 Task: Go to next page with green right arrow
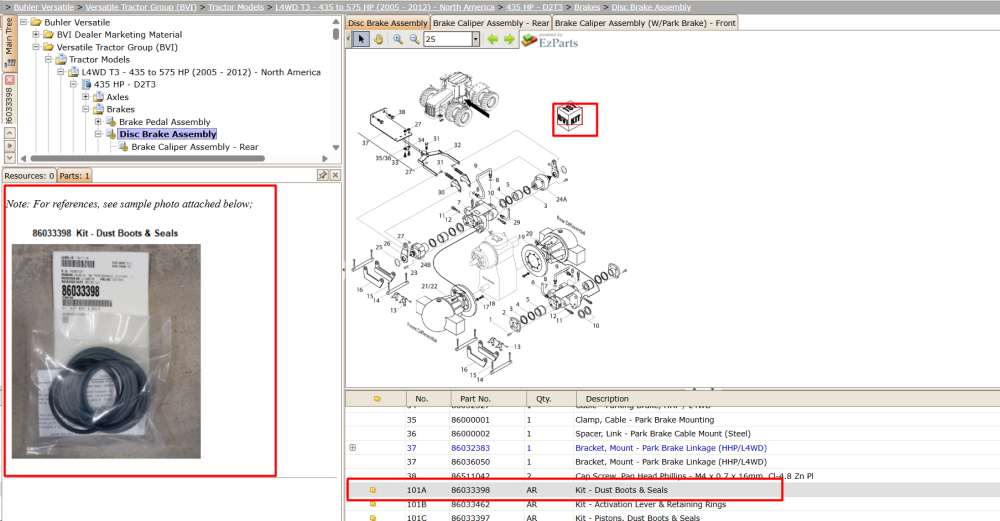(509, 40)
